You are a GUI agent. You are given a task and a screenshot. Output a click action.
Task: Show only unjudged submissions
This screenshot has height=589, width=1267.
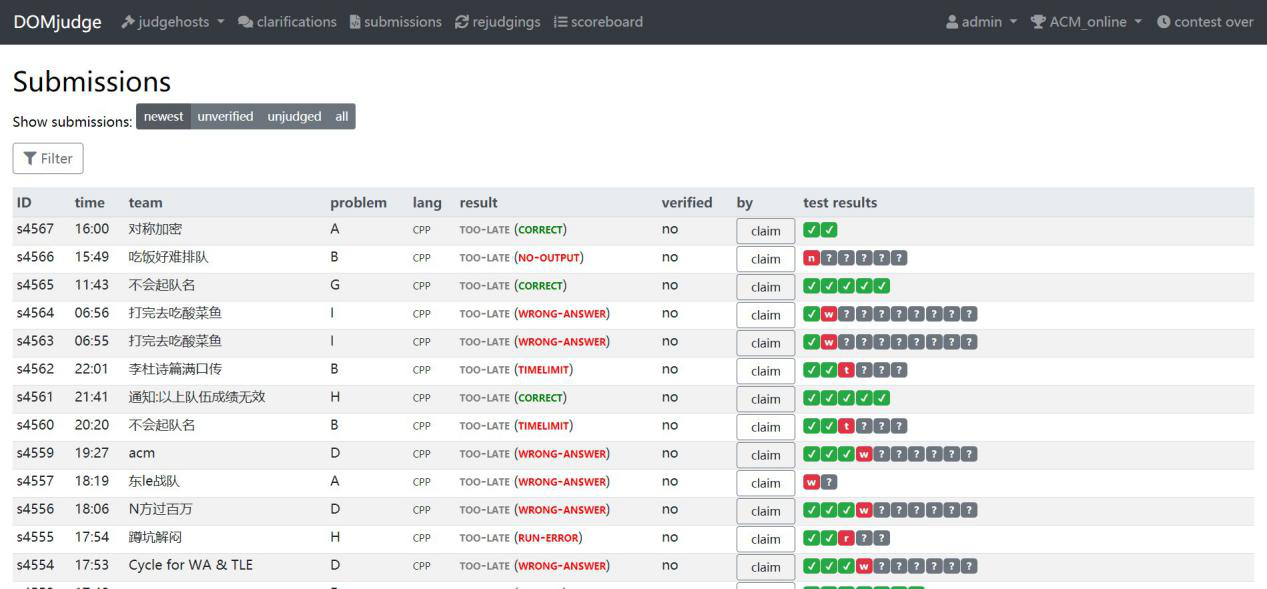pyautogui.click(x=294, y=117)
